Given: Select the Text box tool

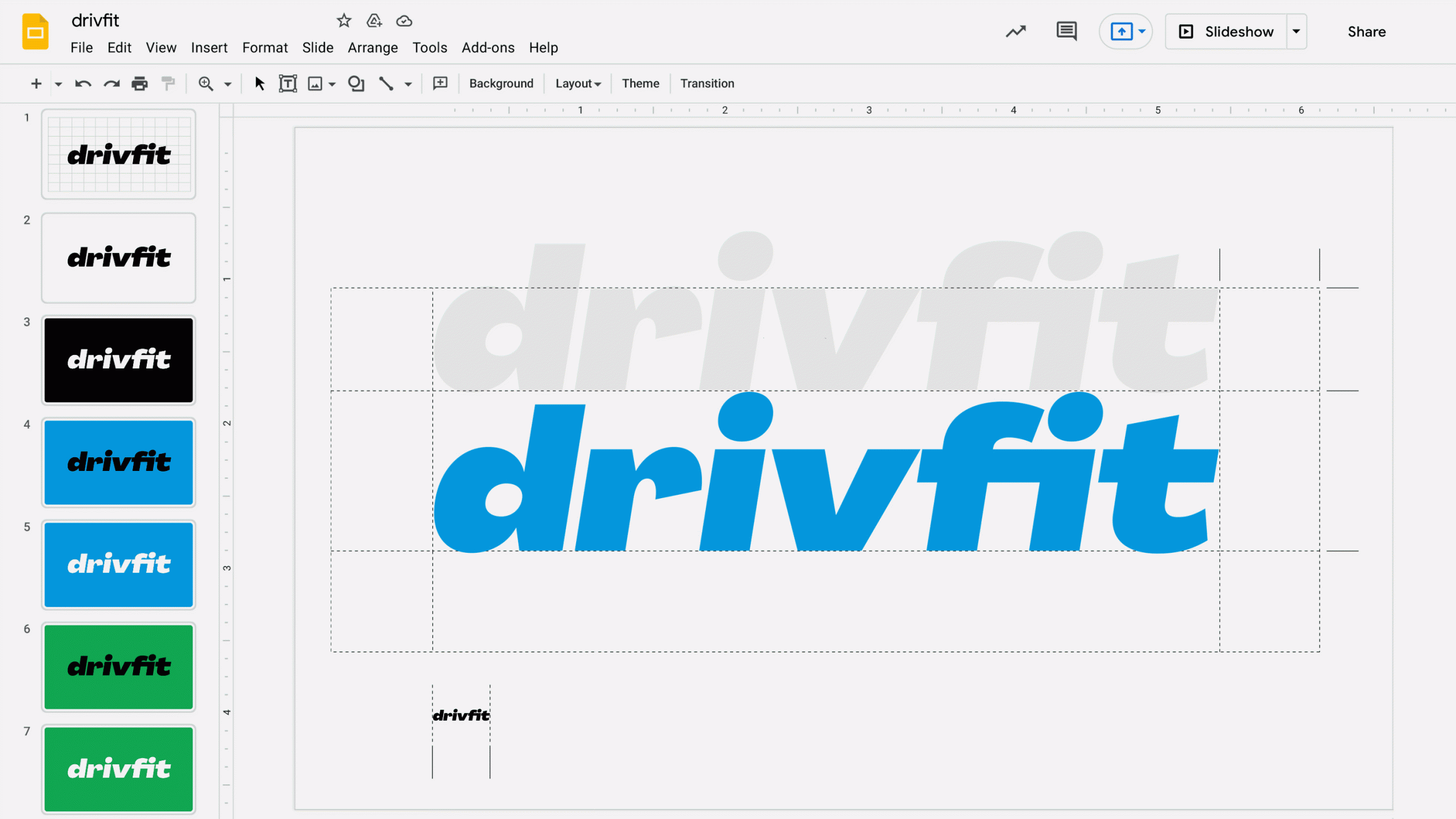Looking at the screenshot, I should [288, 83].
